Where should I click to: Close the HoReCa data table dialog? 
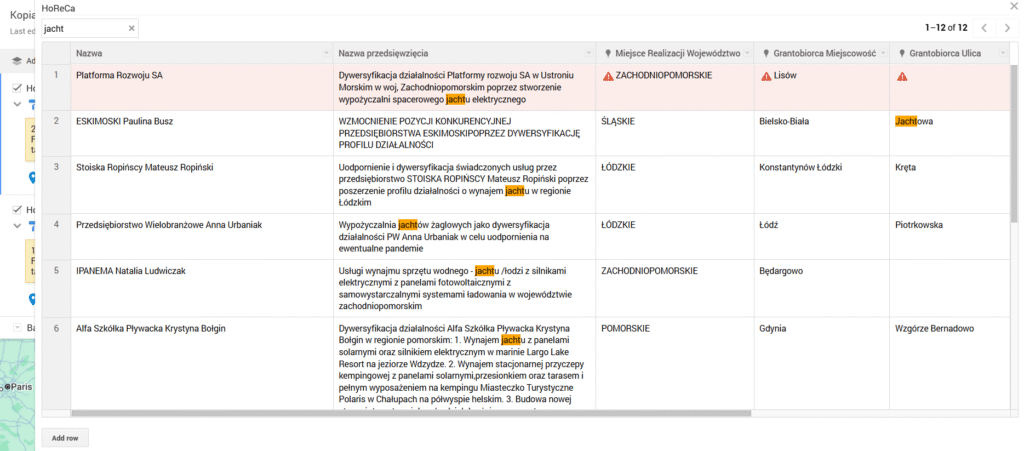pyautogui.click(x=1015, y=7)
